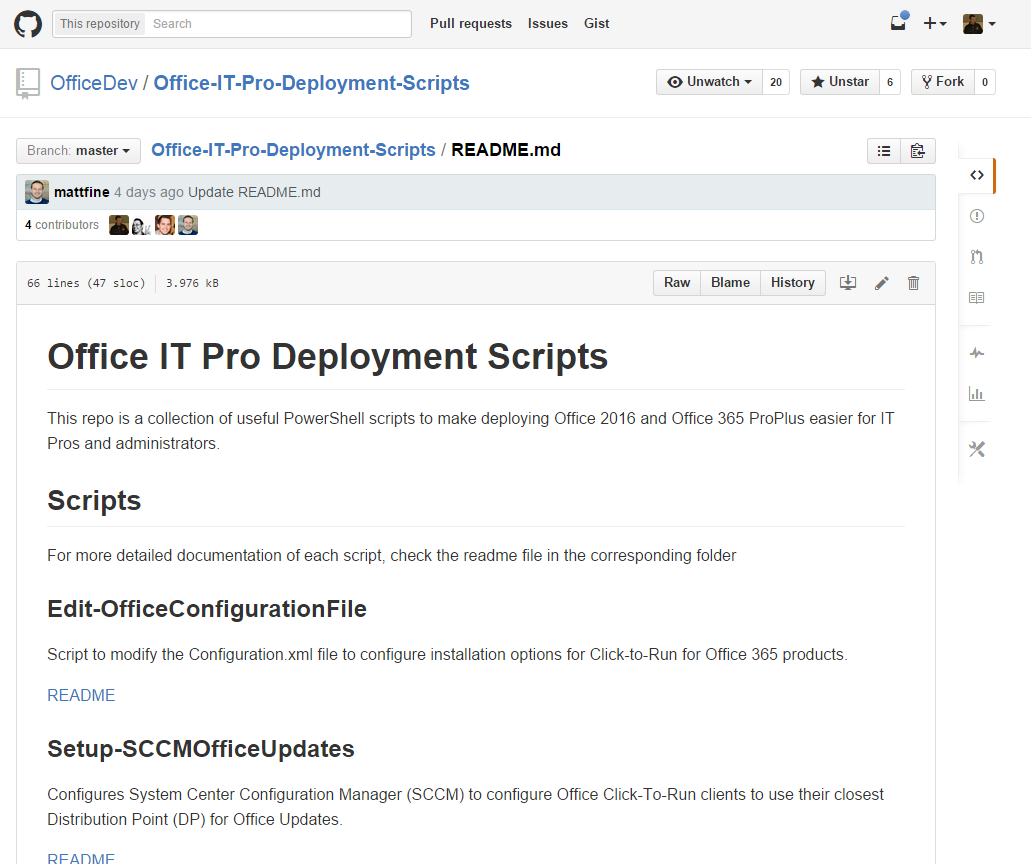
Task: Open the Settings tools icon in sidebar
Action: tap(976, 449)
